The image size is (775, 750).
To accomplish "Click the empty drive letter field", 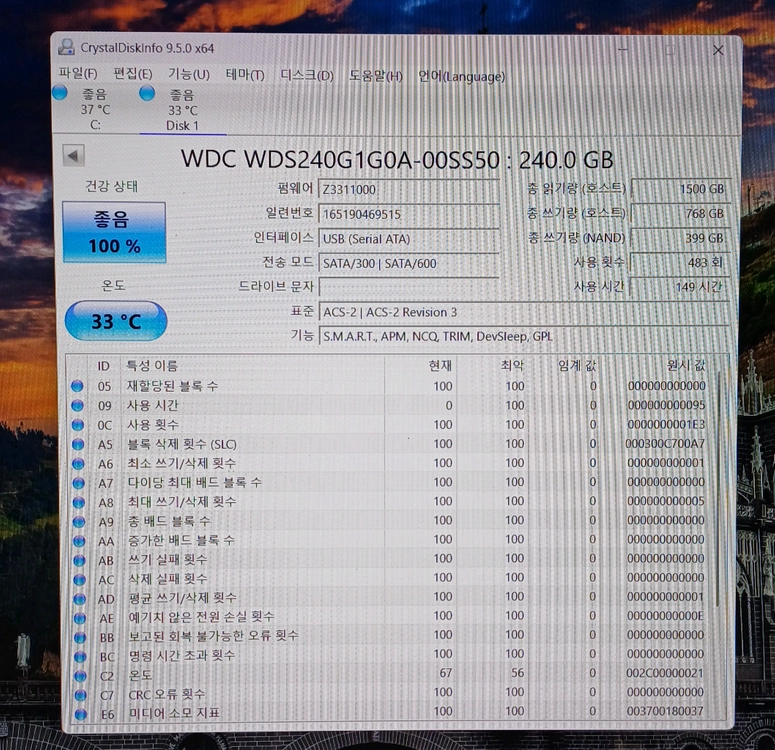I will [x=408, y=287].
